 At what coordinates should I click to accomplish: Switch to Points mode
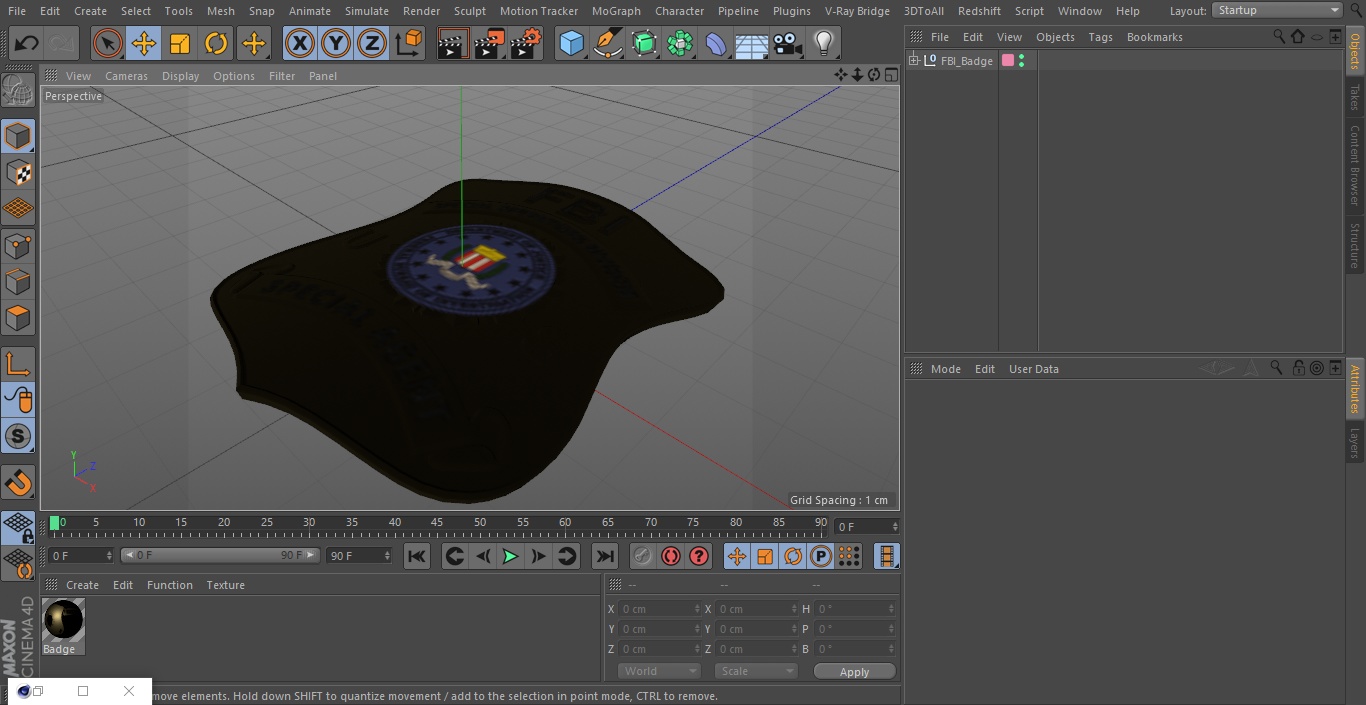click(18, 245)
